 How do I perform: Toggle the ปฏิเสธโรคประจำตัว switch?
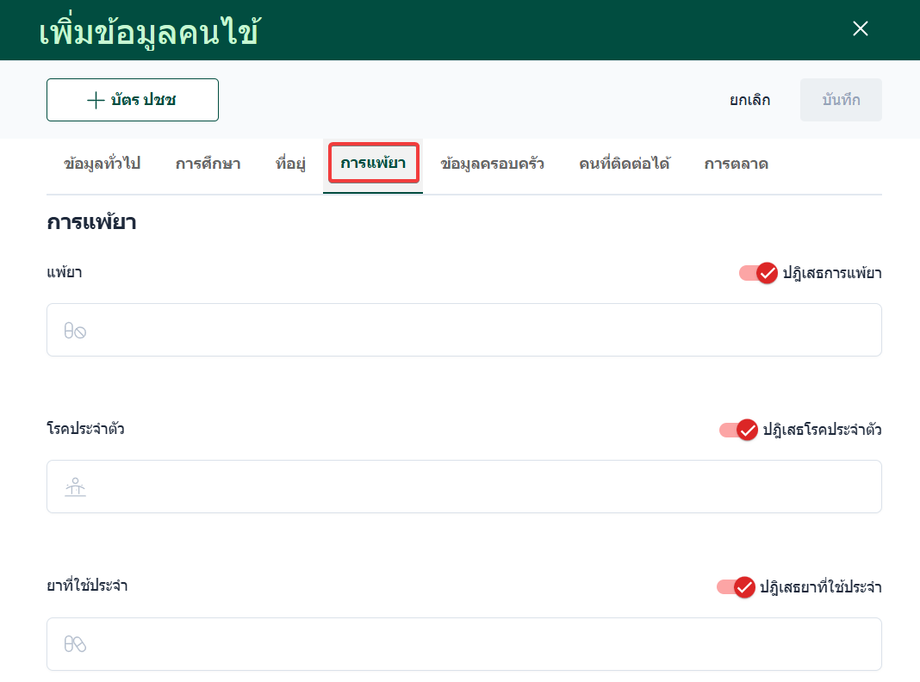click(738, 430)
